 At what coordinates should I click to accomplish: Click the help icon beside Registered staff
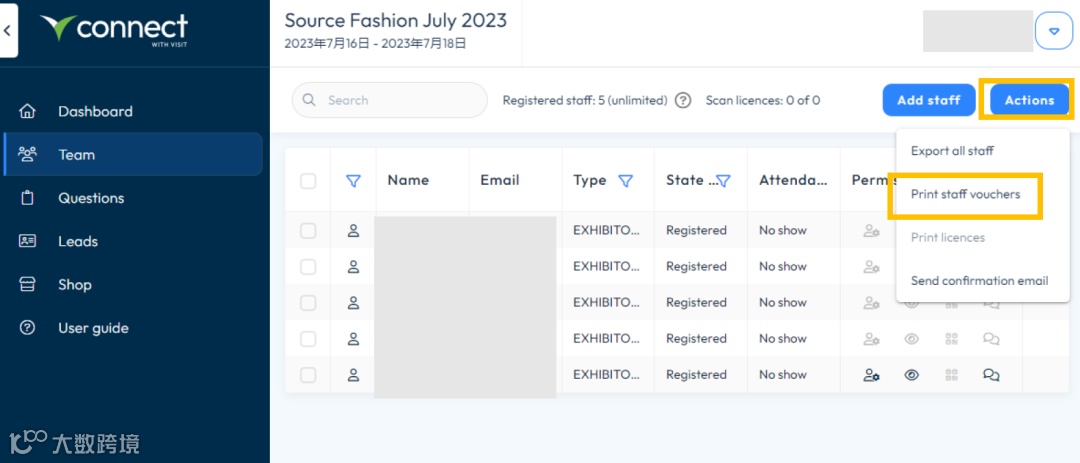[x=683, y=100]
